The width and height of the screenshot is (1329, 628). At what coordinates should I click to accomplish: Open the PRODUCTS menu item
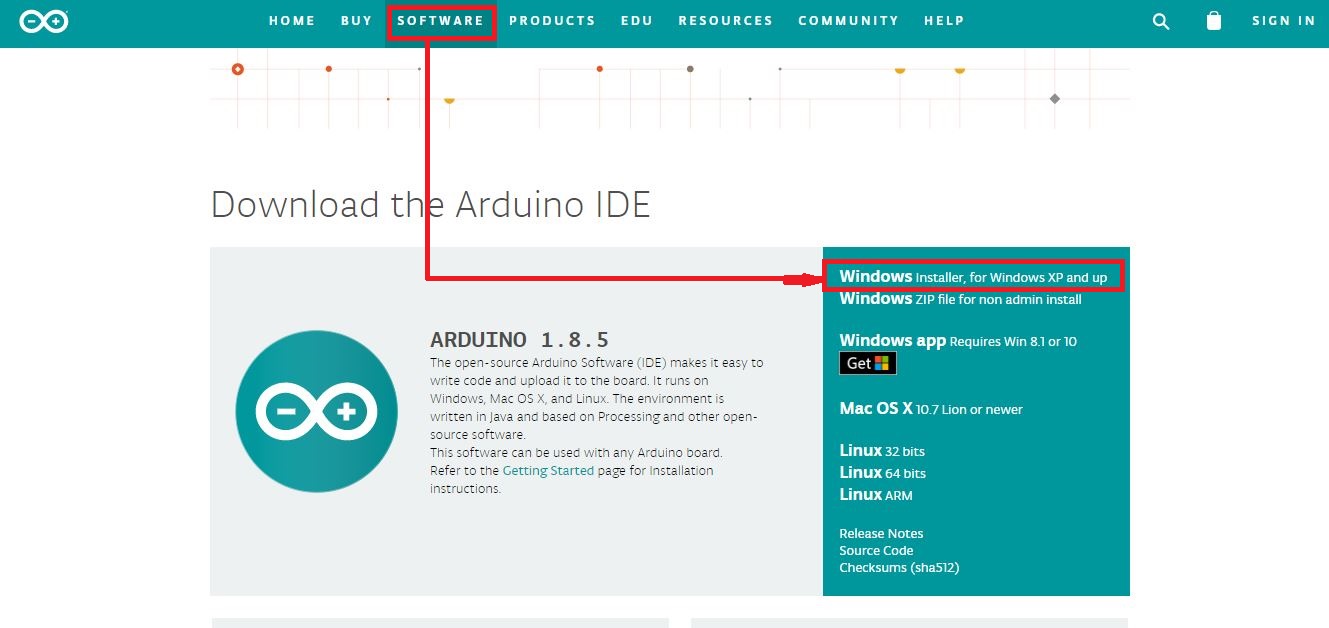(552, 20)
